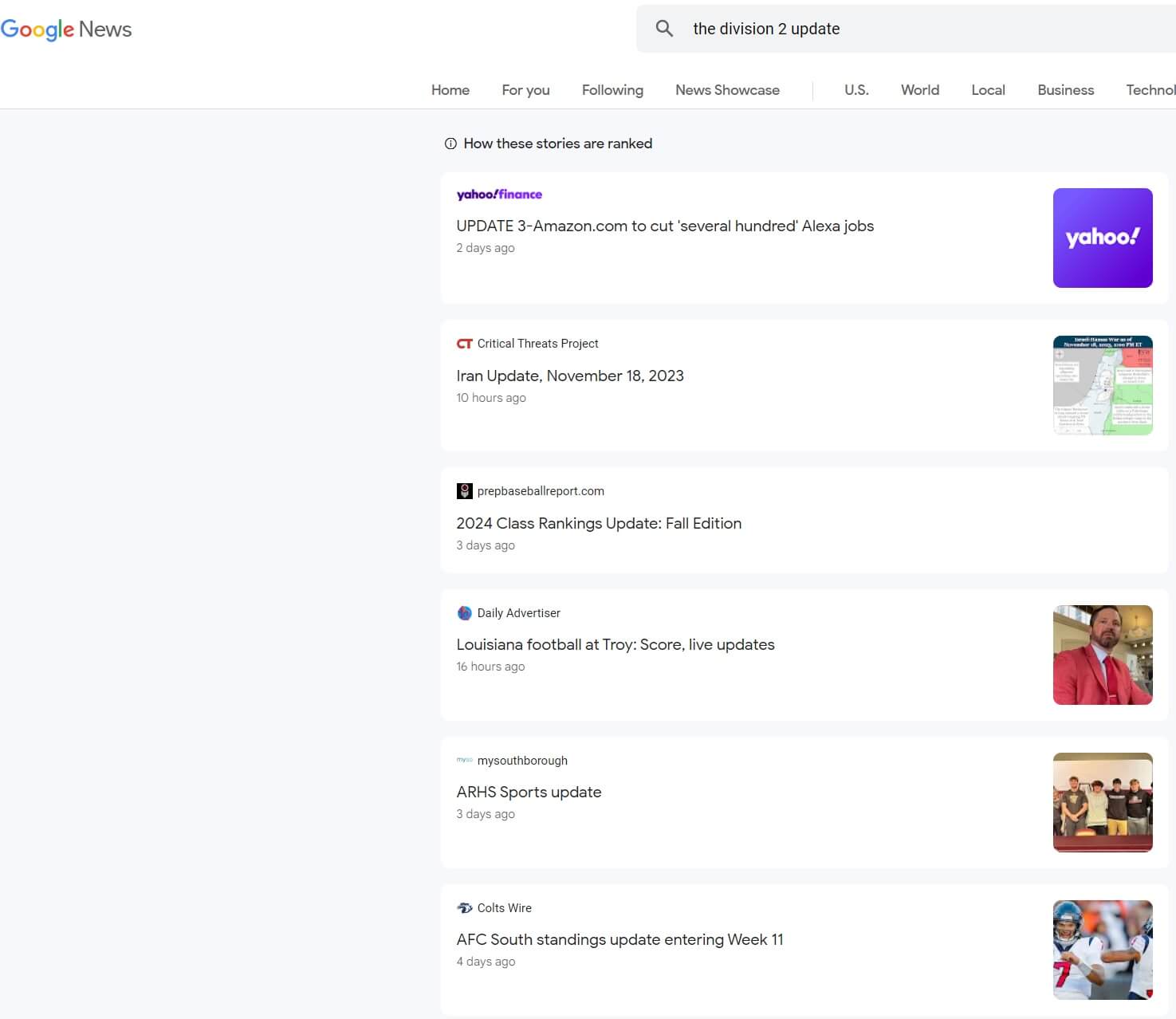Image resolution: width=1176 pixels, height=1019 pixels.
Task: Click the search magnifier icon
Action: pos(664,29)
